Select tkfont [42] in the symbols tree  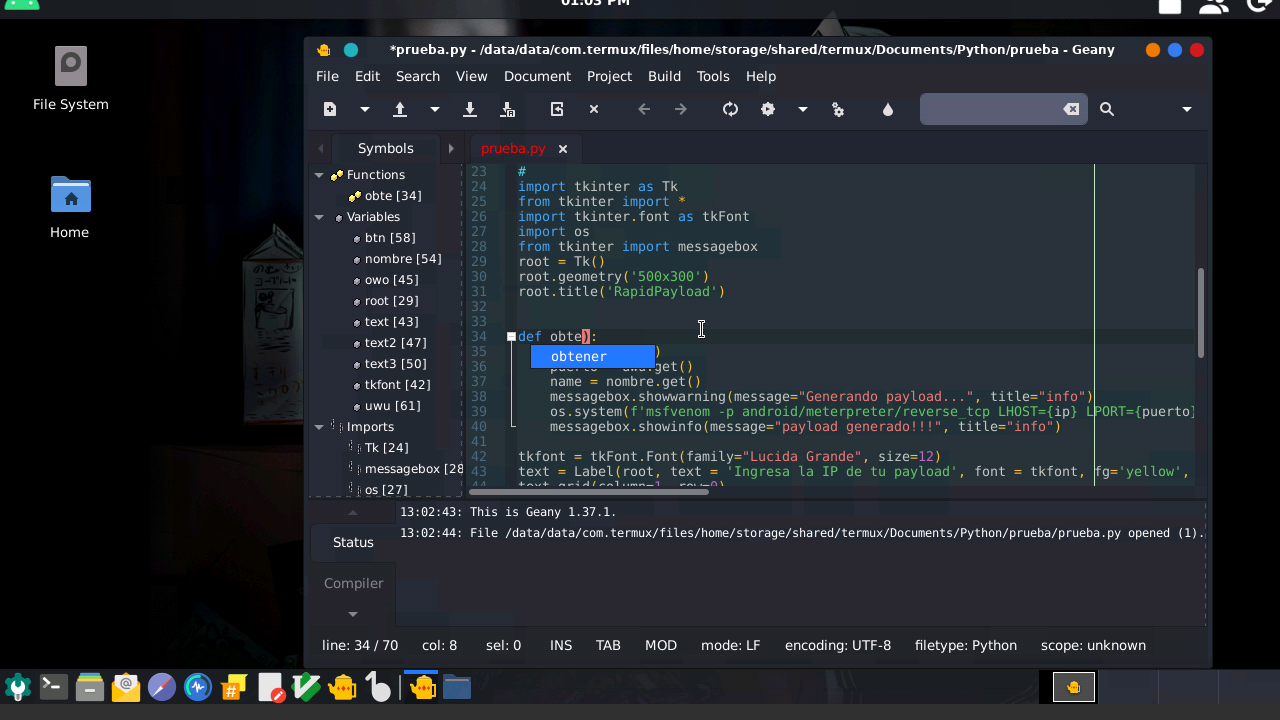[398, 385]
